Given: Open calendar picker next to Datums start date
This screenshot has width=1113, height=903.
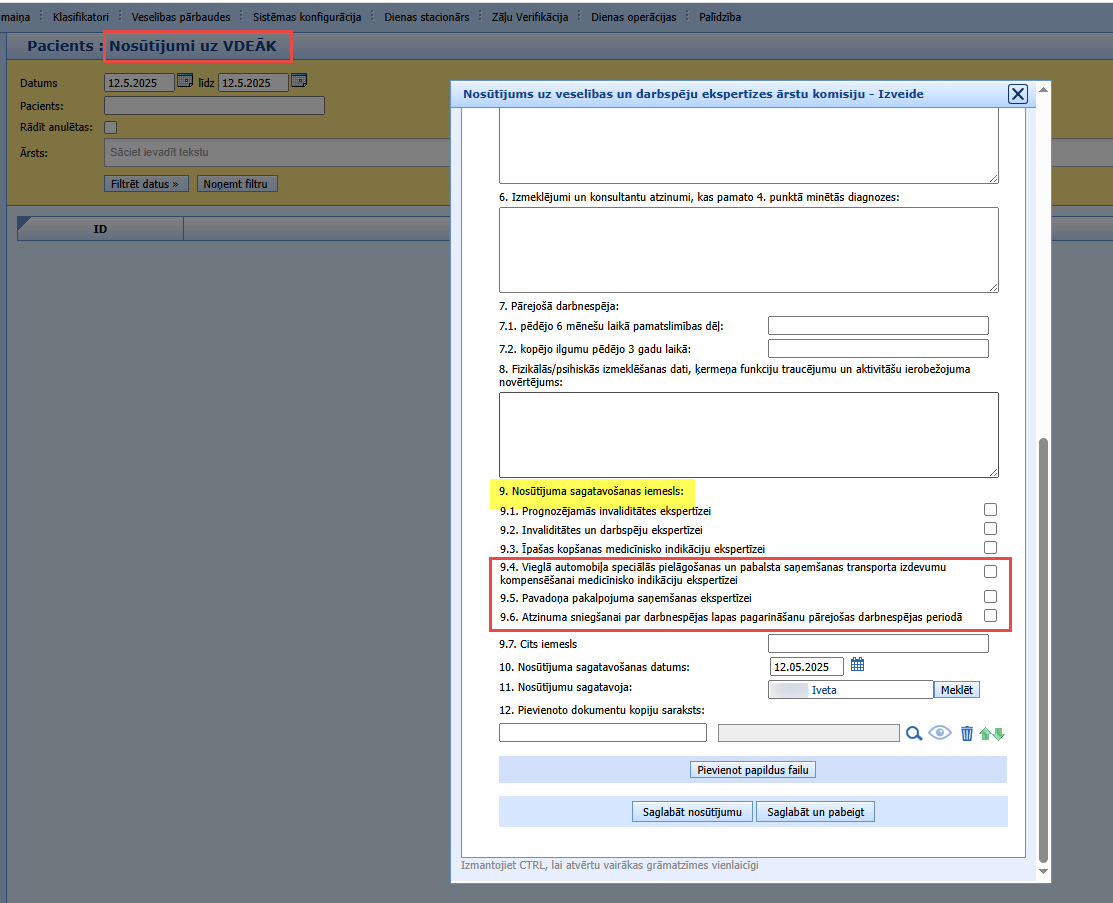Looking at the screenshot, I should click(185, 81).
